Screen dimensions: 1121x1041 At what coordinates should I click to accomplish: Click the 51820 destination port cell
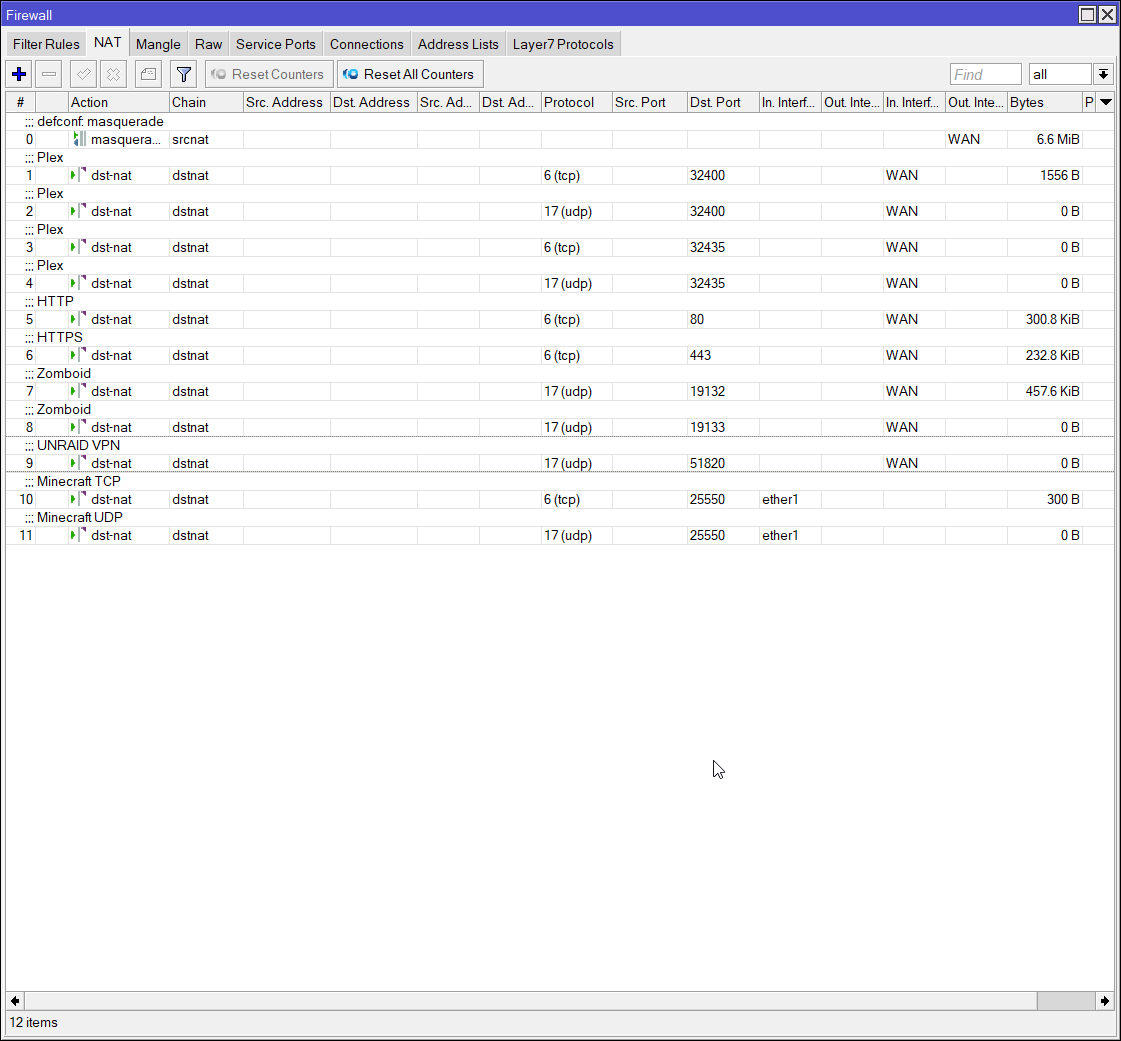[723, 463]
